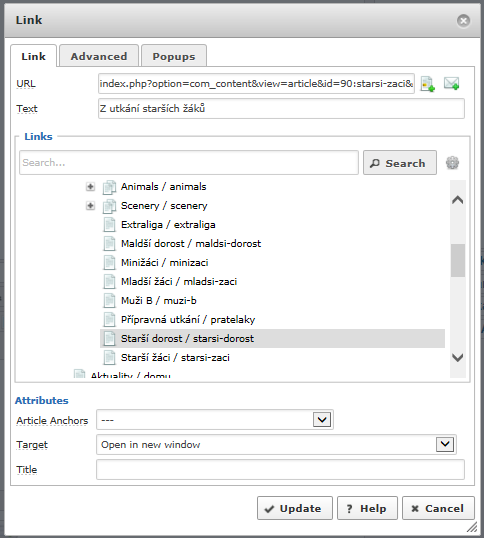This screenshot has width=484, height=538.
Task: Click the scroll down arrow in links list
Action: coord(458,358)
